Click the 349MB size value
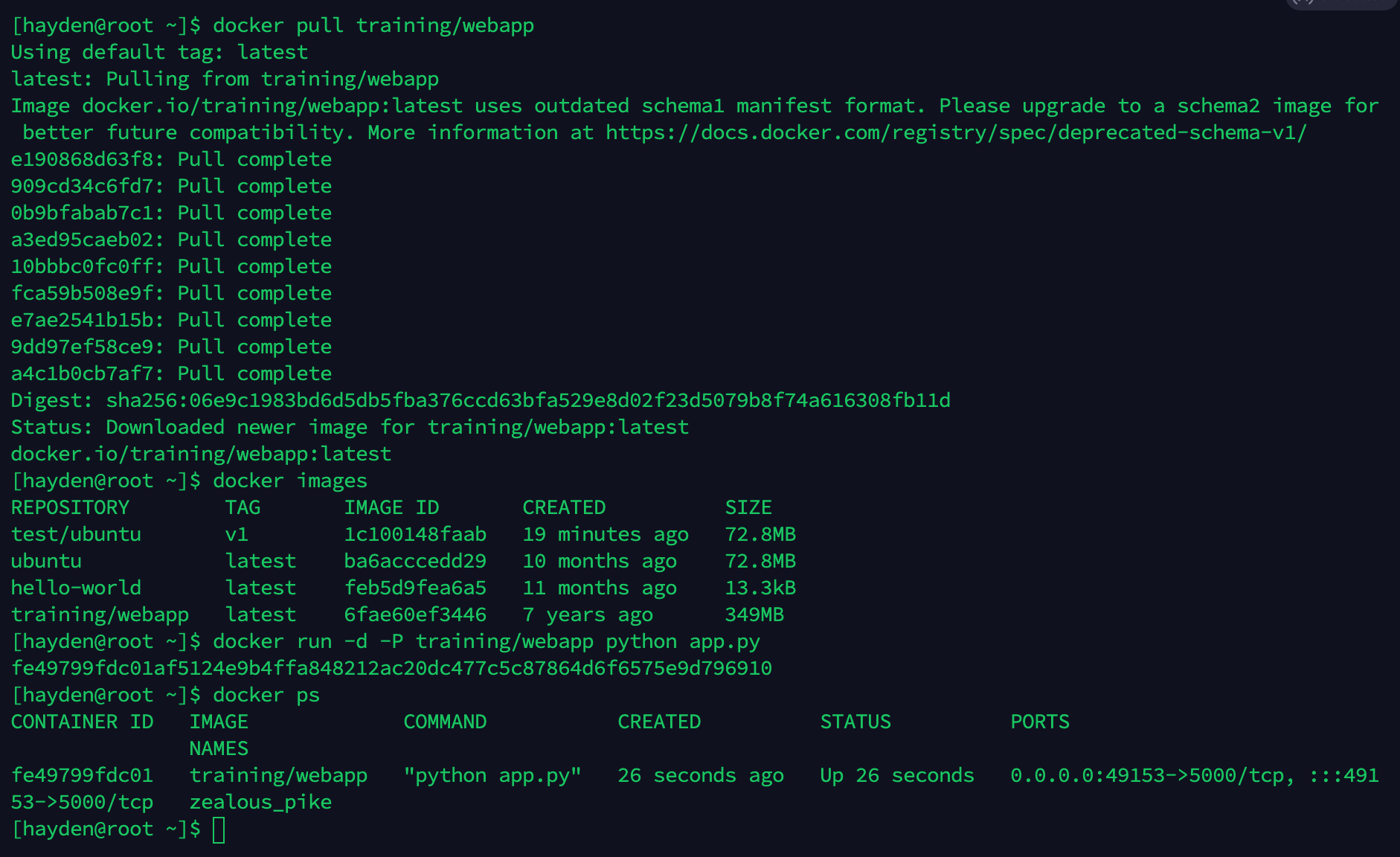The image size is (1400, 857). point(754,615)
